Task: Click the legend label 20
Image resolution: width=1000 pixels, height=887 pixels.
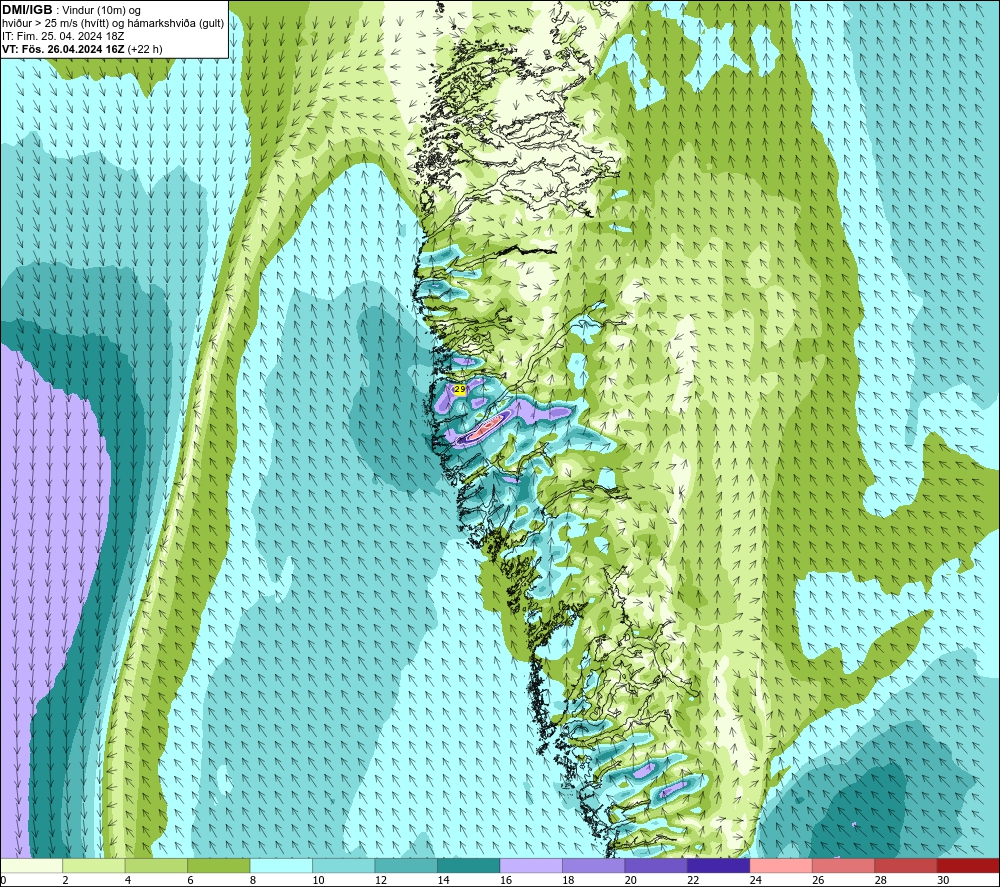Action: [x=631, y=880]
